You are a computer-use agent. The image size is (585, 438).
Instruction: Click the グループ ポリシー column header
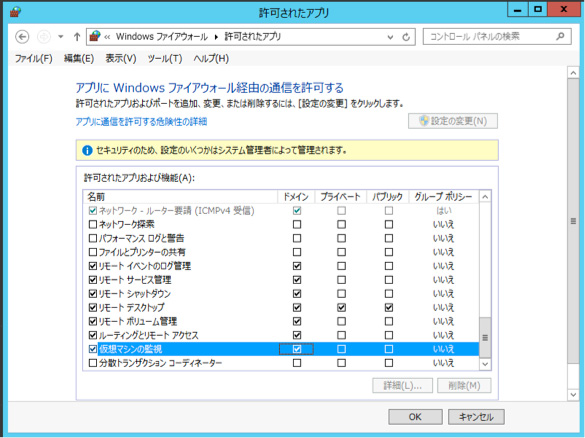click(444, 197)
